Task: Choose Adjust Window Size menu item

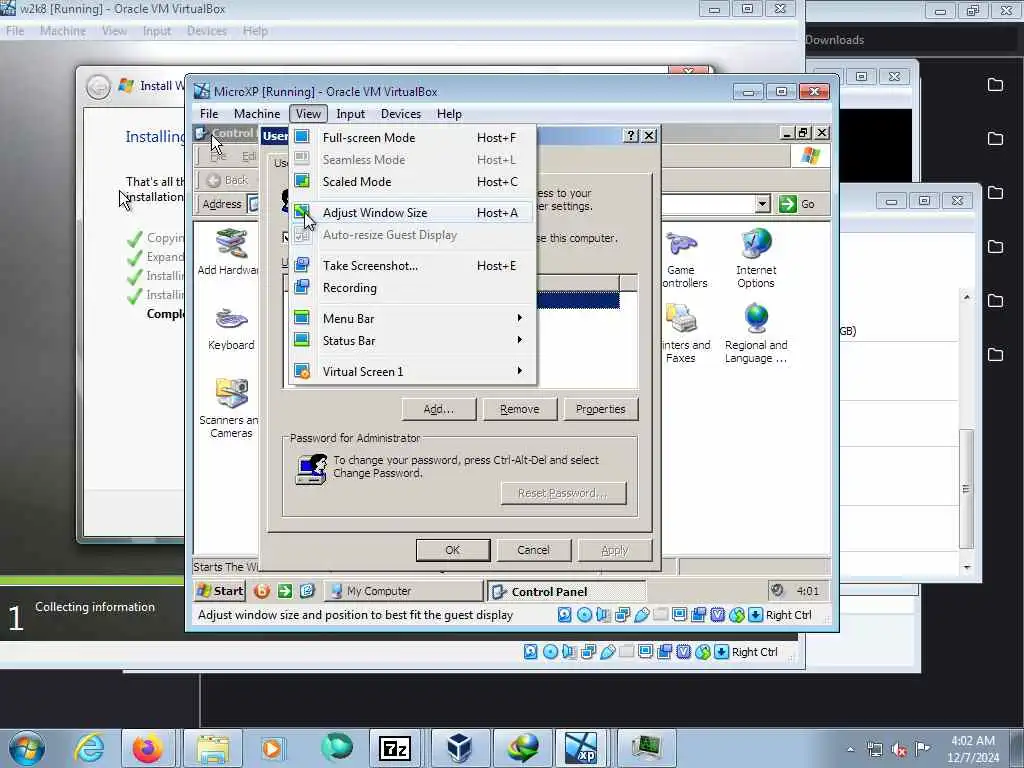Action: coord(412,213)
